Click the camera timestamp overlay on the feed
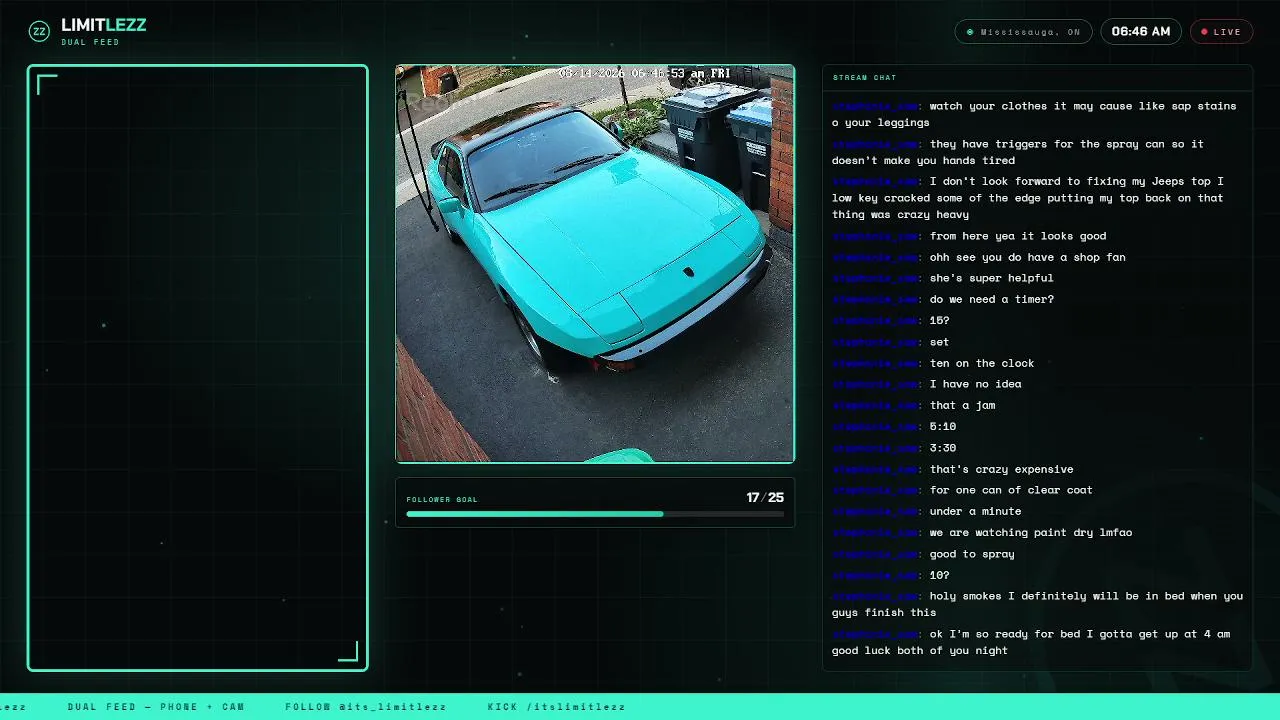The image size is (1280, 720). point(645,73)
